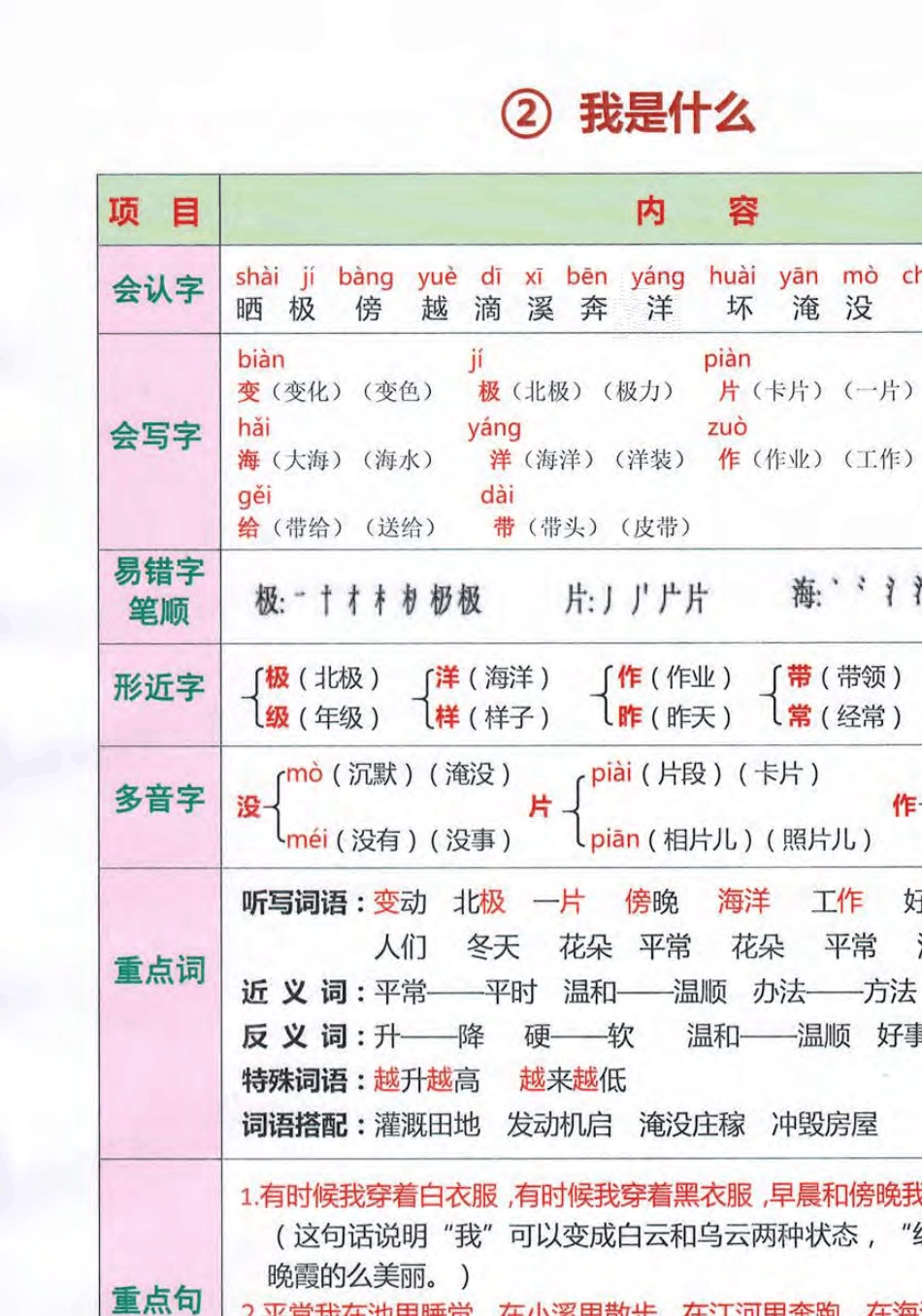The image size is (922, 1316).
Task: Click the word '(带给)'
Action: coord(309,528)
